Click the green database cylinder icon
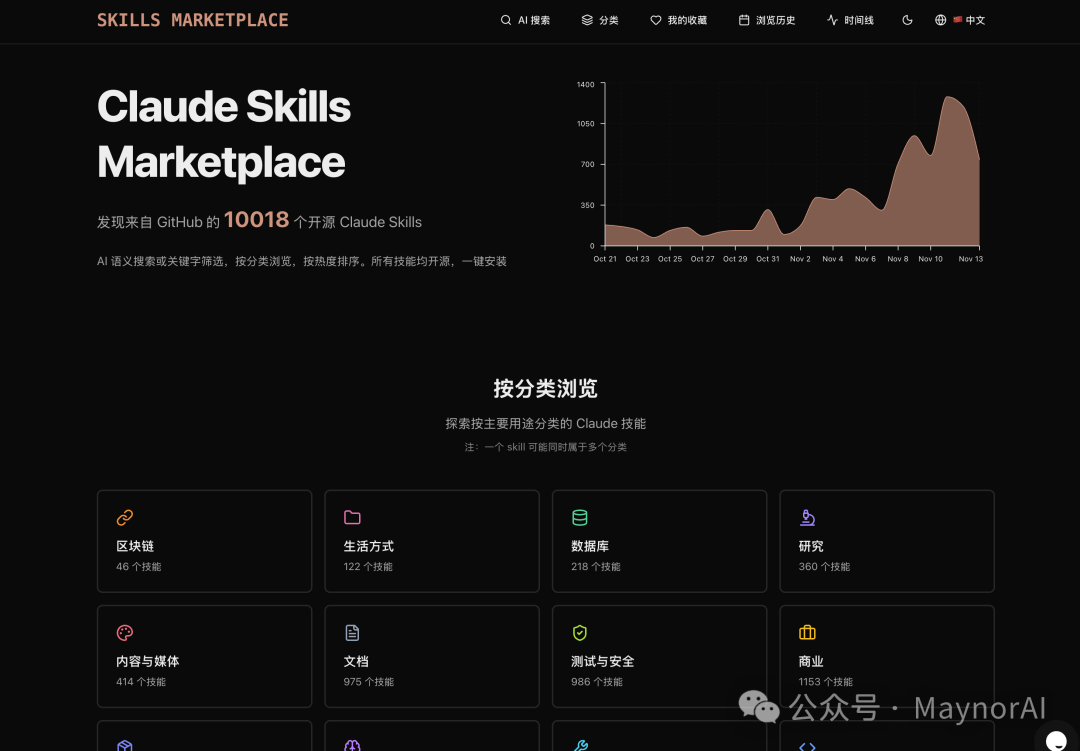Screen dimensions: 1080x751 click(579, 517)
